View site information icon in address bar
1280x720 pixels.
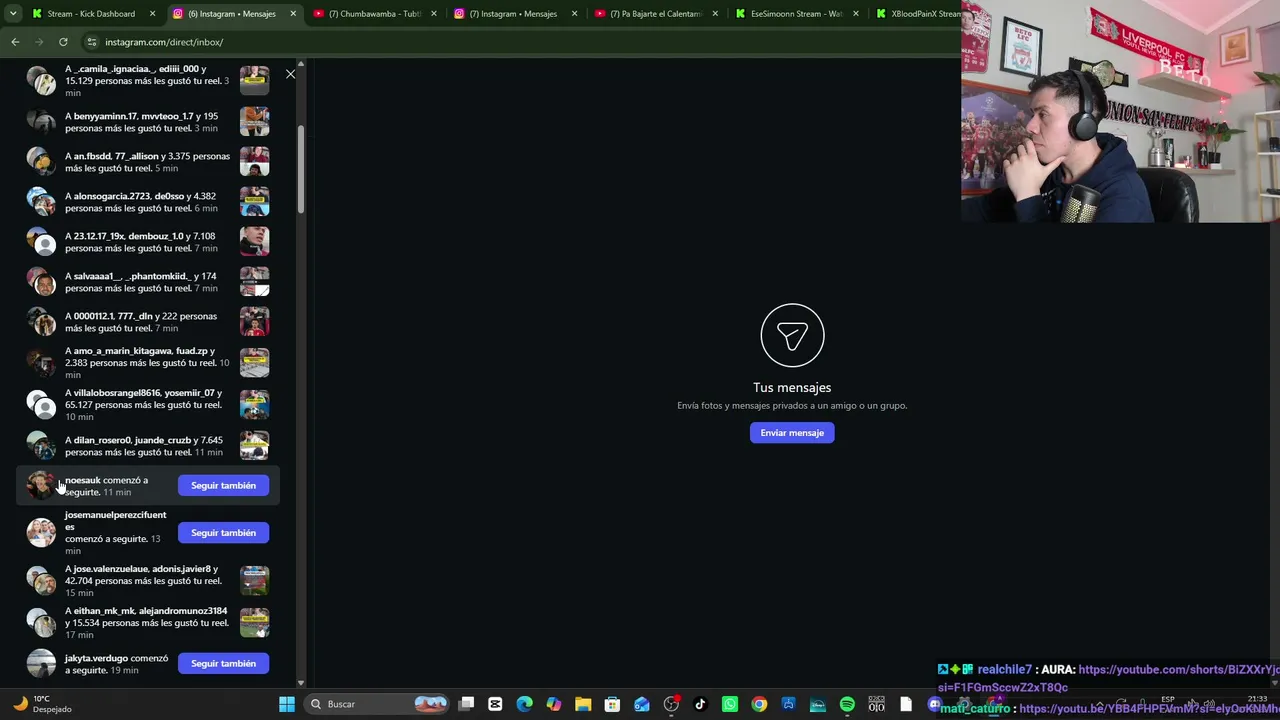coord(91,42)
